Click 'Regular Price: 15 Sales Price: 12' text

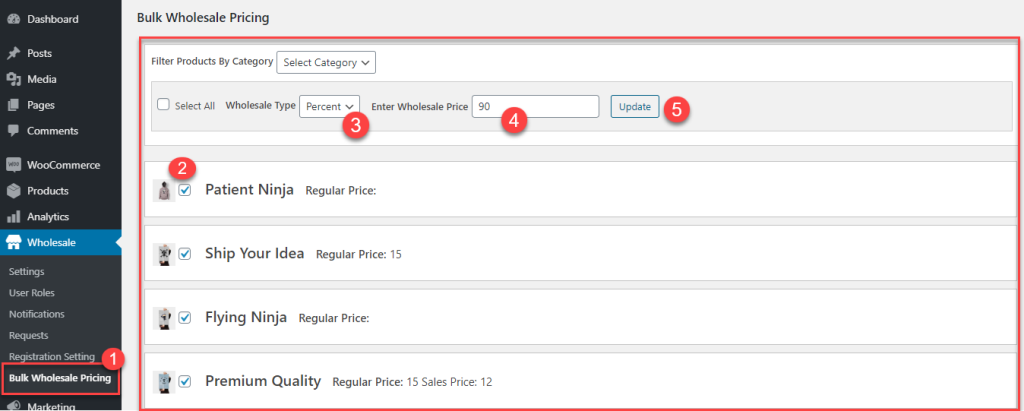pyautogui.click(x=412, y=382)
